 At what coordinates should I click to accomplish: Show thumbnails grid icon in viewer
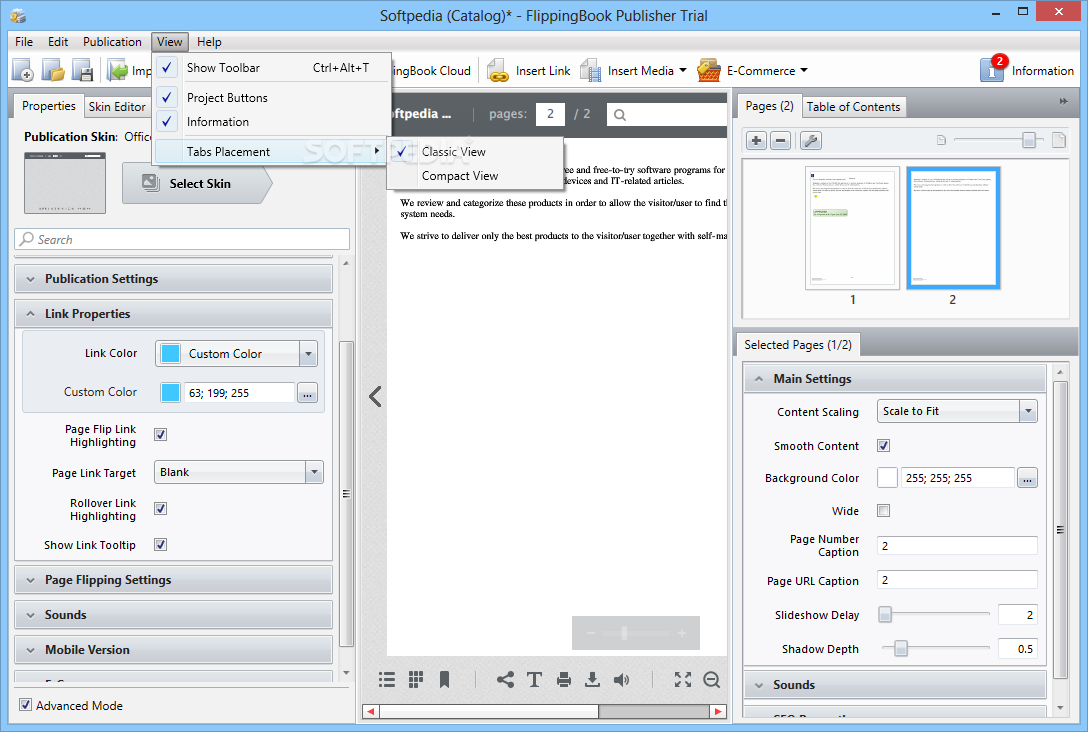416,679
